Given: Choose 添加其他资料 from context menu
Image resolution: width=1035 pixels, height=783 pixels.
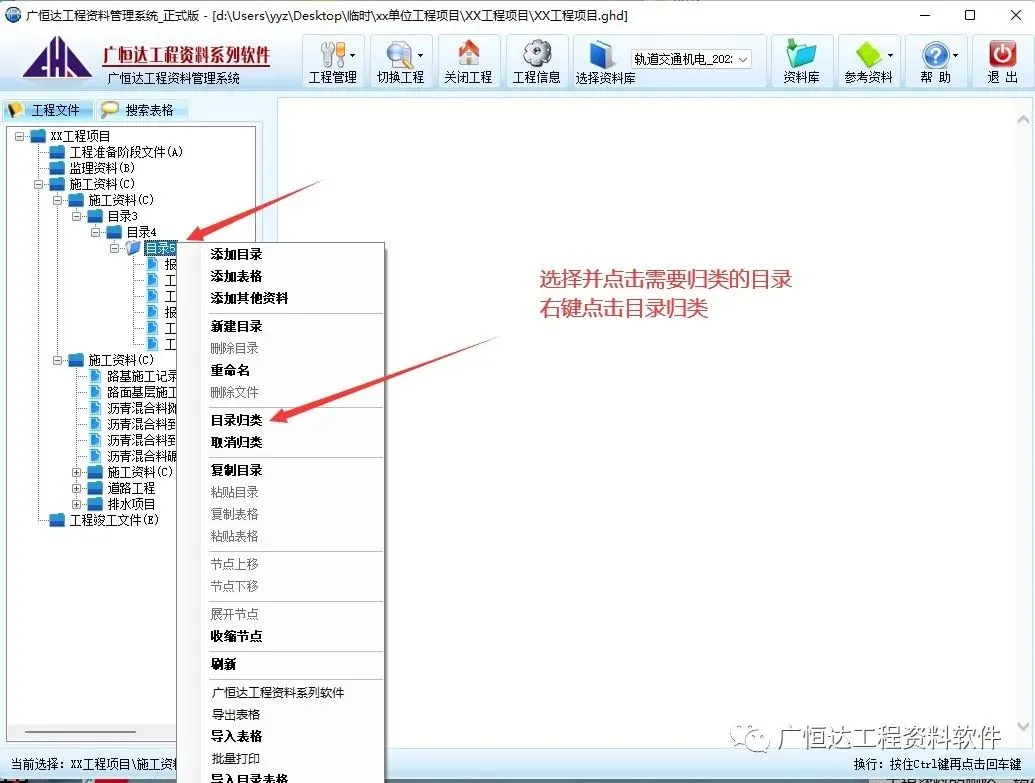Looking at the screenshot, I should point(250,298).
